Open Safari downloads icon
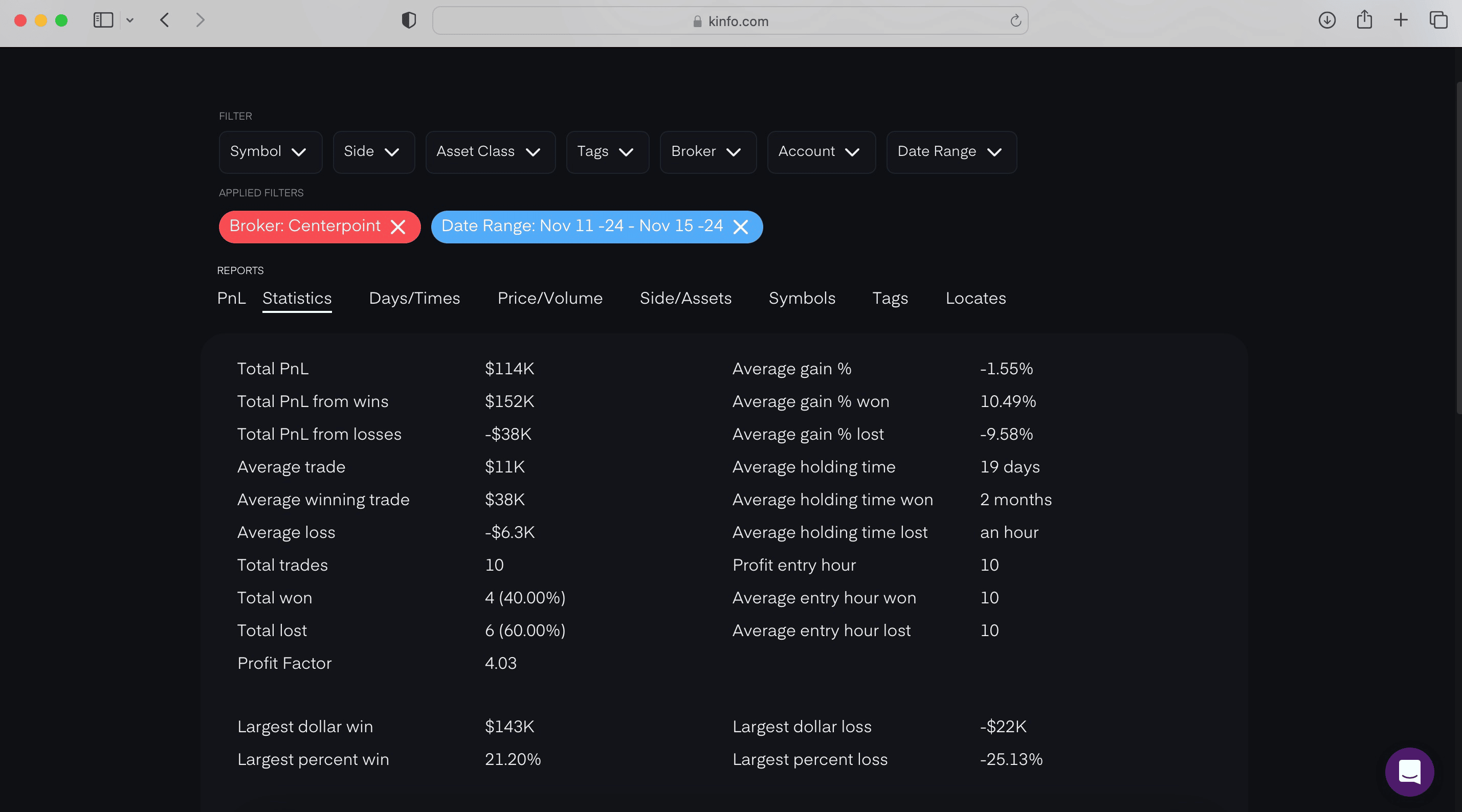Viewport: 1462px width, 812px height. coord(1326,20)
